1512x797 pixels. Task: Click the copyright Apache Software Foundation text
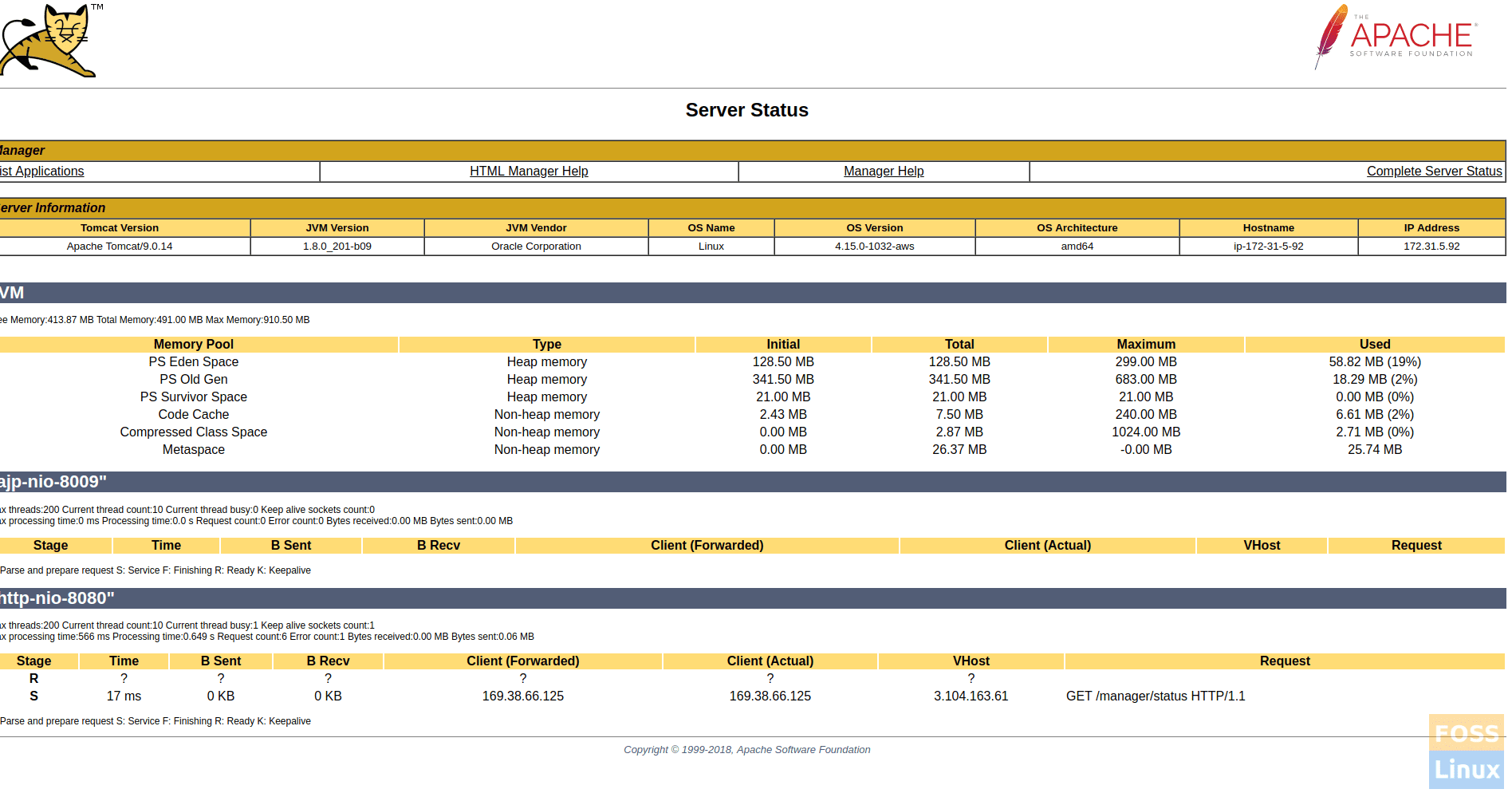click(747, 750)
